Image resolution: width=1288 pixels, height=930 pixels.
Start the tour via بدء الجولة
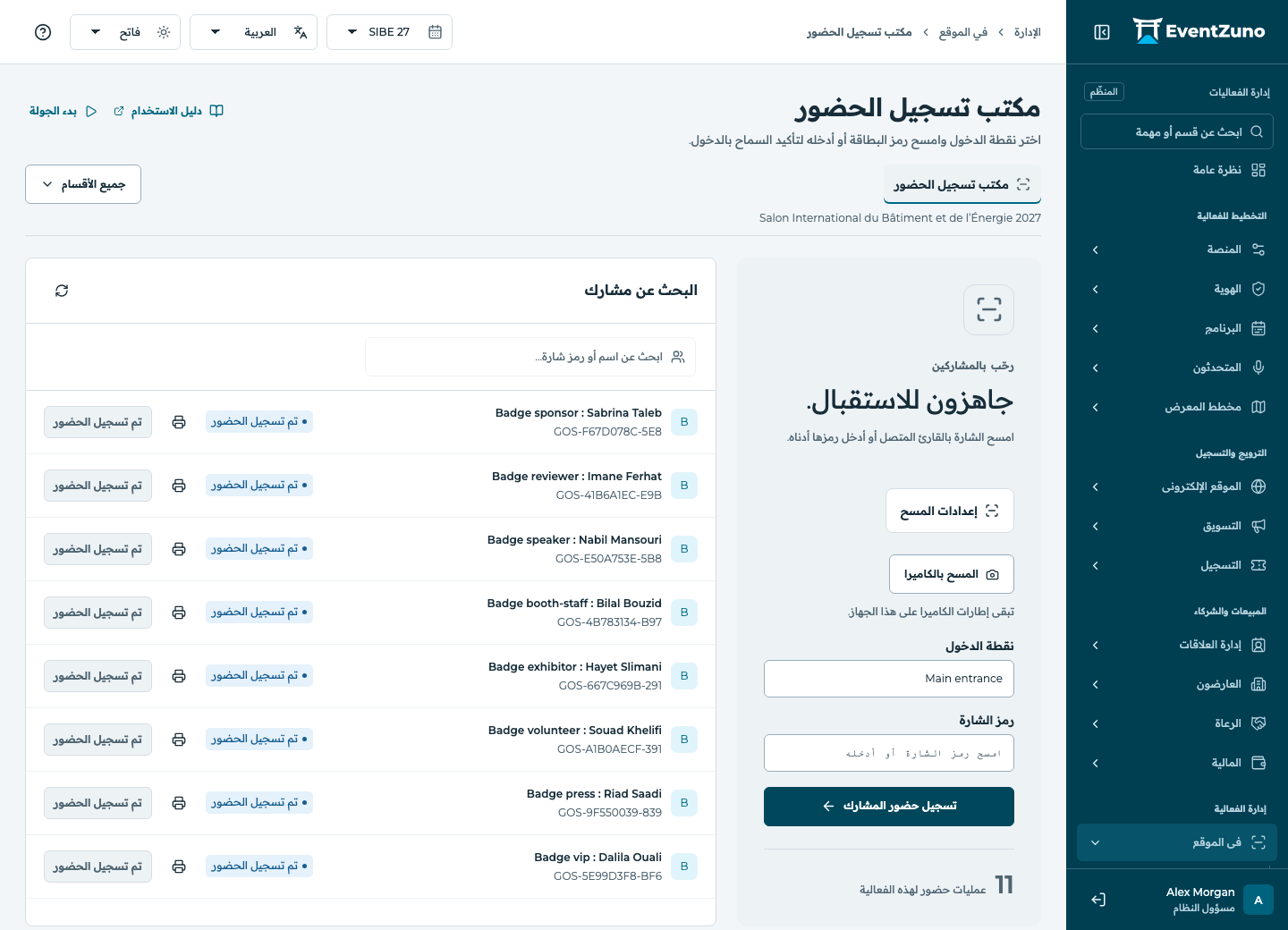[x=64, y=111]
